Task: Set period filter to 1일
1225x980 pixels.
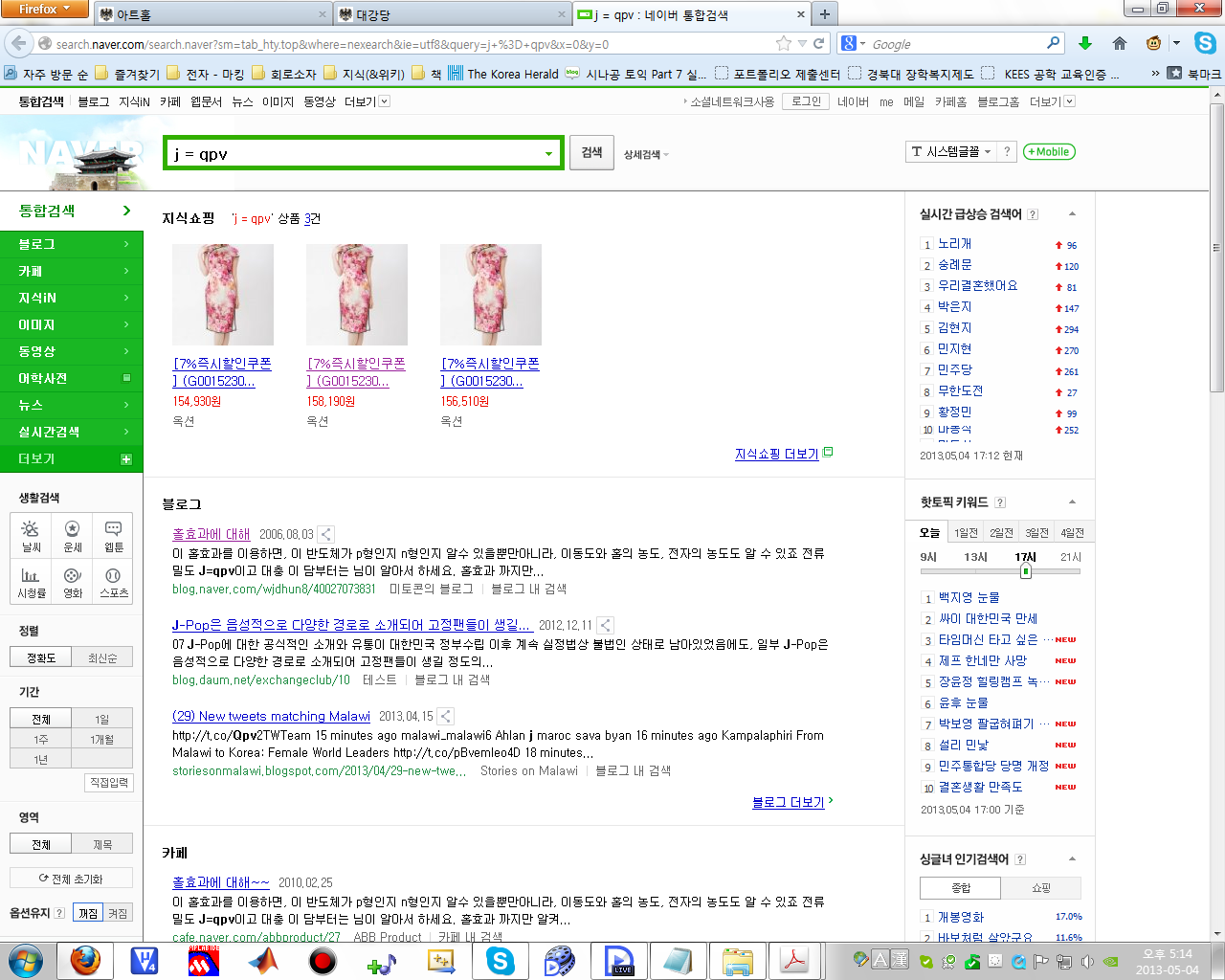Action: (x=102, y=719)
